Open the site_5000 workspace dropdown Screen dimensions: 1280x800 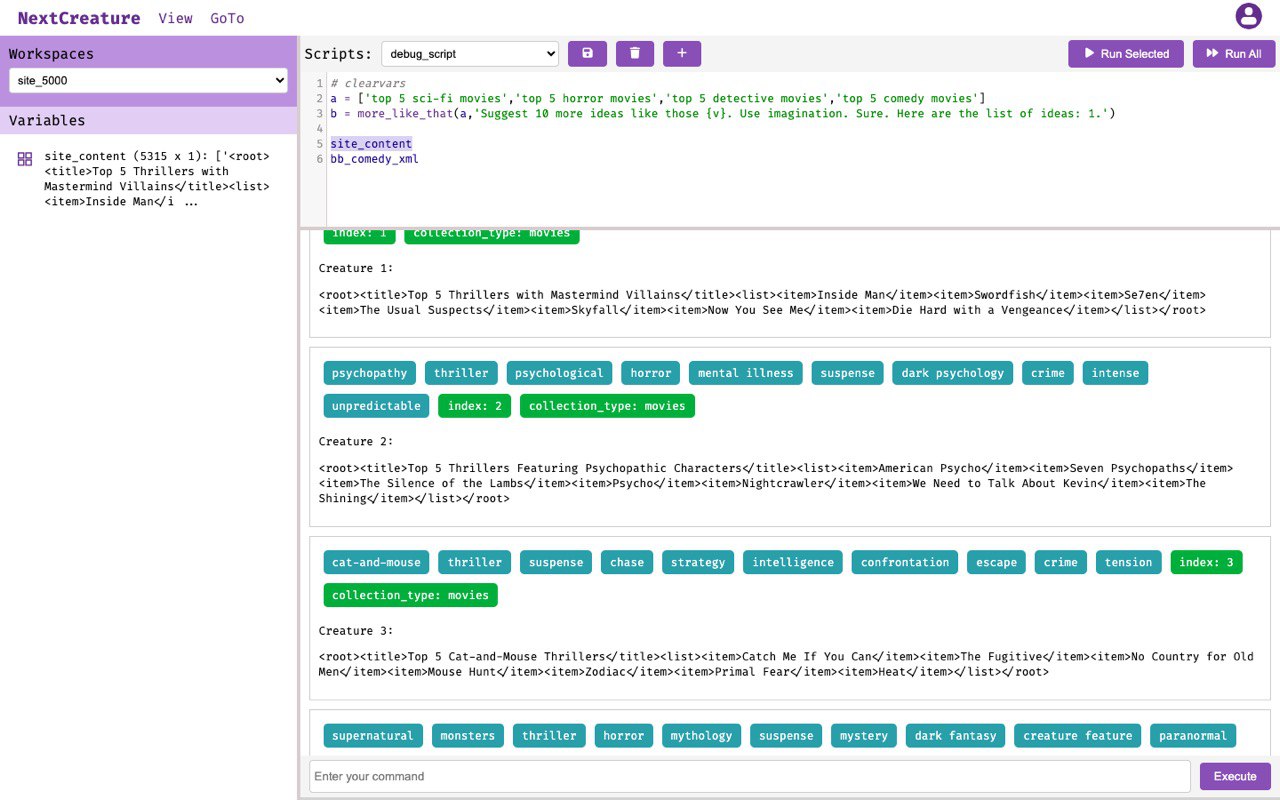148,79
